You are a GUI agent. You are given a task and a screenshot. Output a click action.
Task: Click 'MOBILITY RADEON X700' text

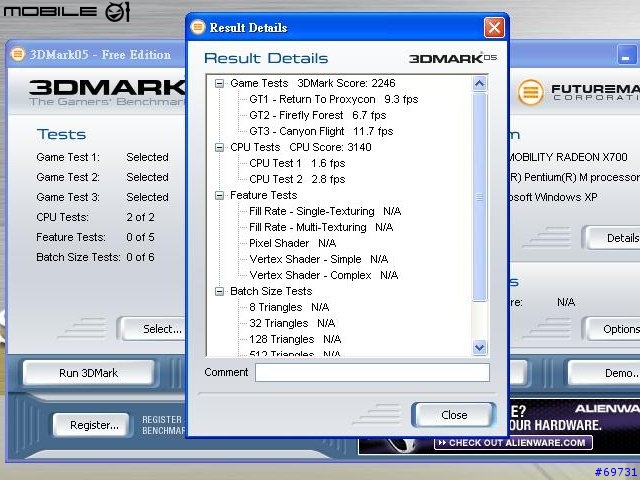point(567,157)
